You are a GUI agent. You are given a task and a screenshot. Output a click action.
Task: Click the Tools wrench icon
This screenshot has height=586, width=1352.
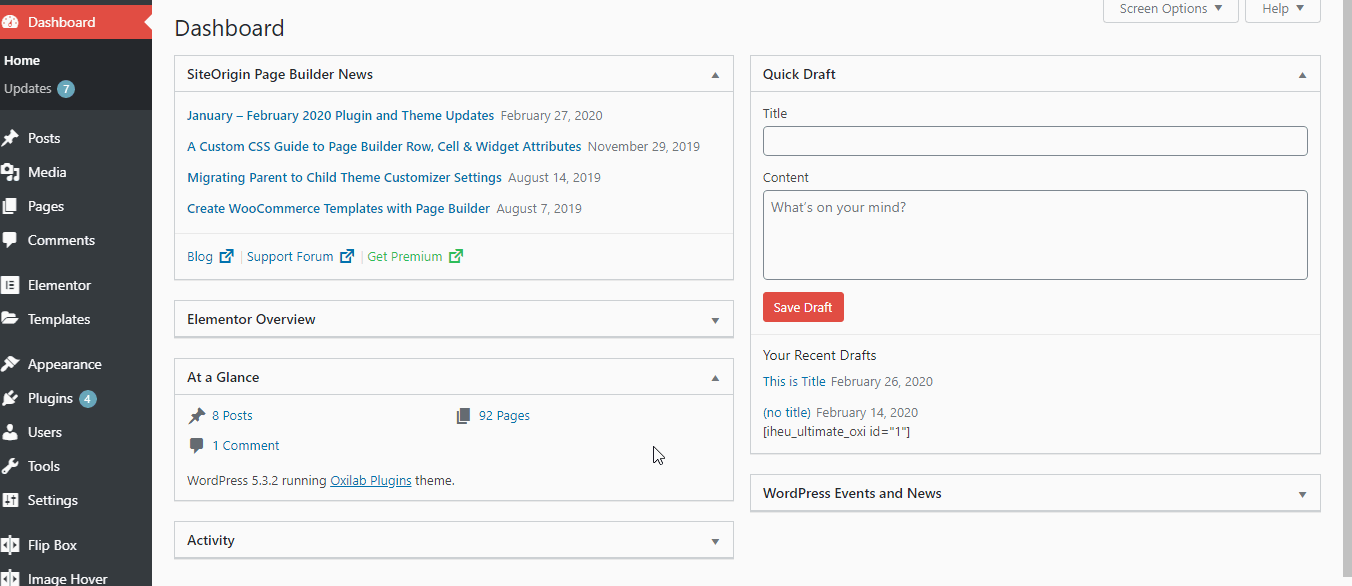click(x=10, y=466)
